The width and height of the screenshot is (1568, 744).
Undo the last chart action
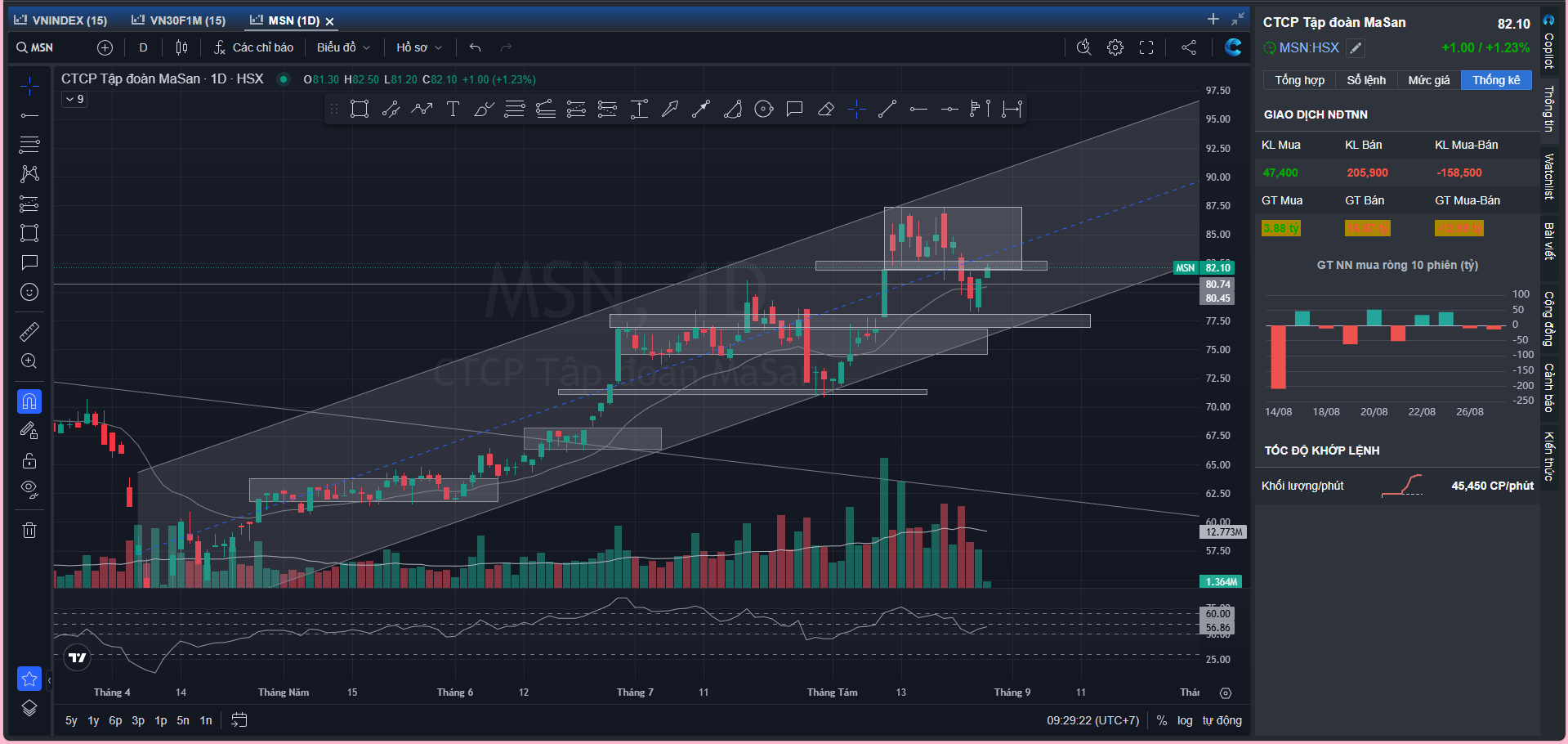[x=475, y=47]
